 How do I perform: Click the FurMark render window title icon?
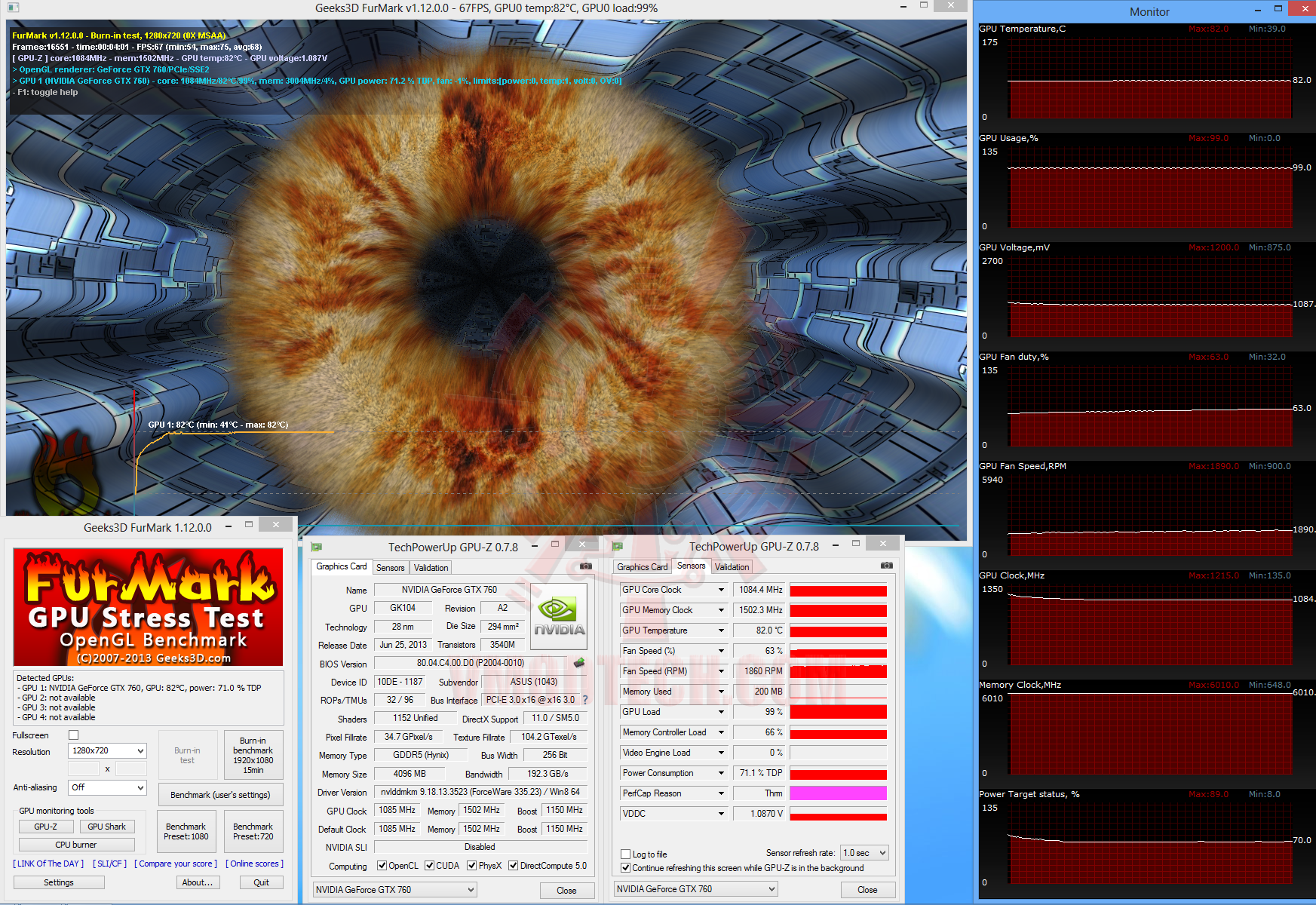coord(13,8)
